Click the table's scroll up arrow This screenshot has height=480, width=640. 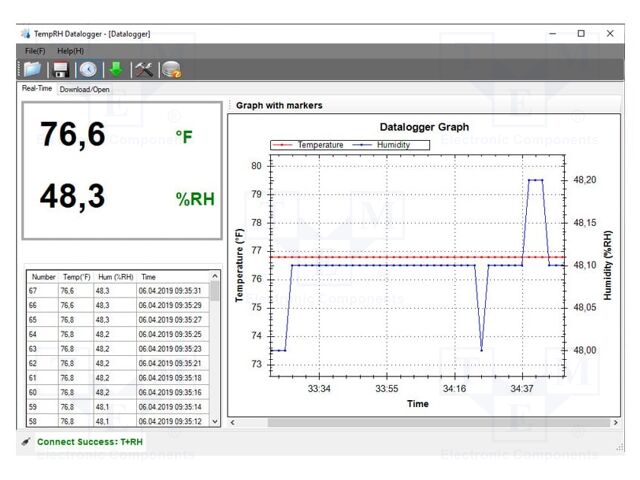coord(214,277)
